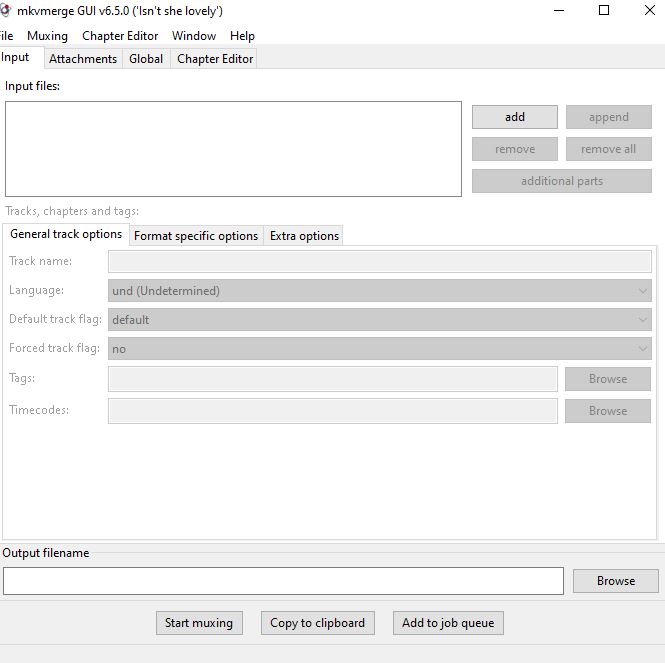Browse for a Tags file
This screenshot has height=663, width=665.
click(x=608, y=379)
